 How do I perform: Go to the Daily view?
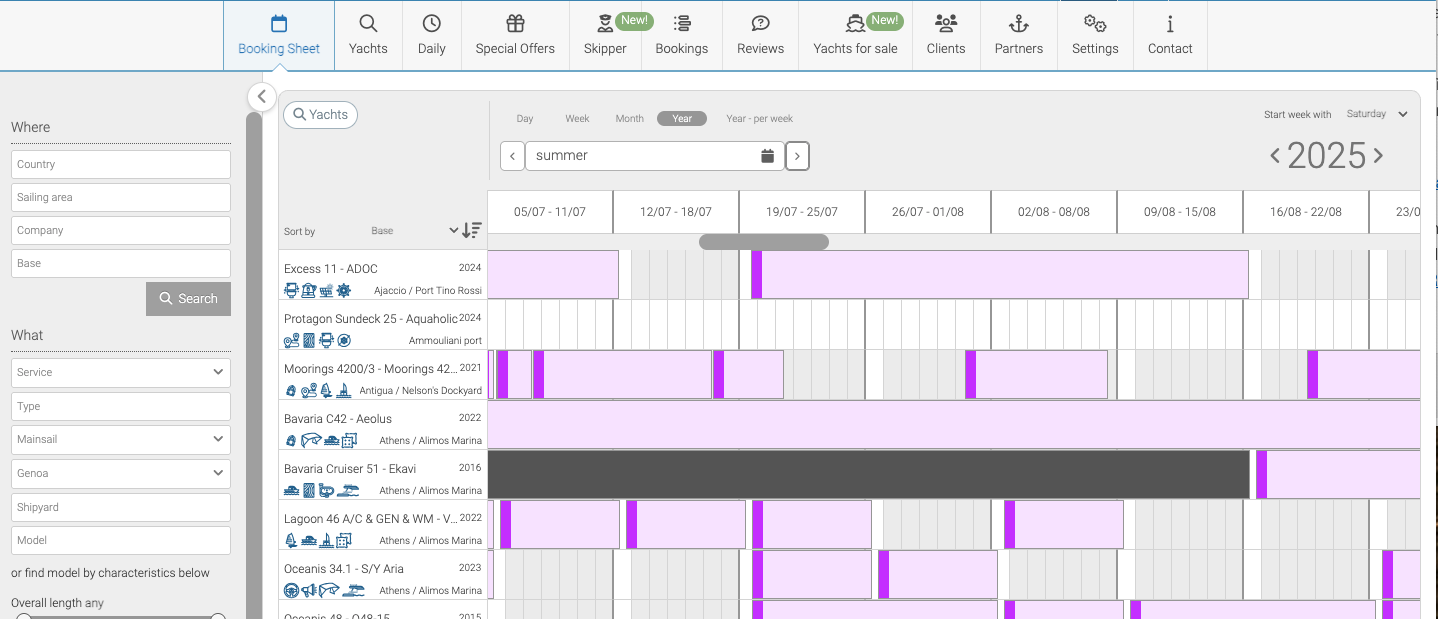point(431,35)
